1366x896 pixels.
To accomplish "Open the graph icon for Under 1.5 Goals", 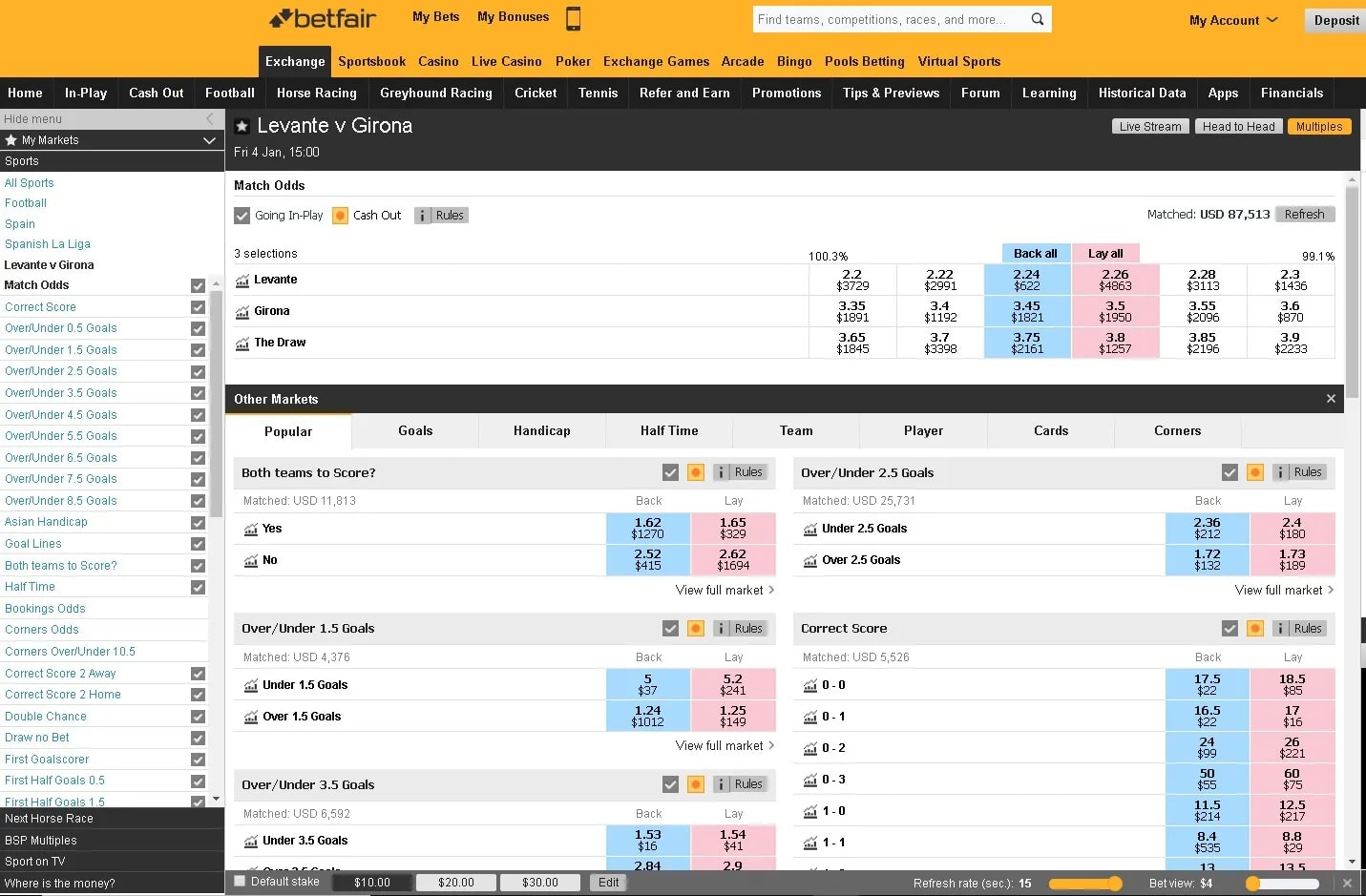I will point(251,686).
